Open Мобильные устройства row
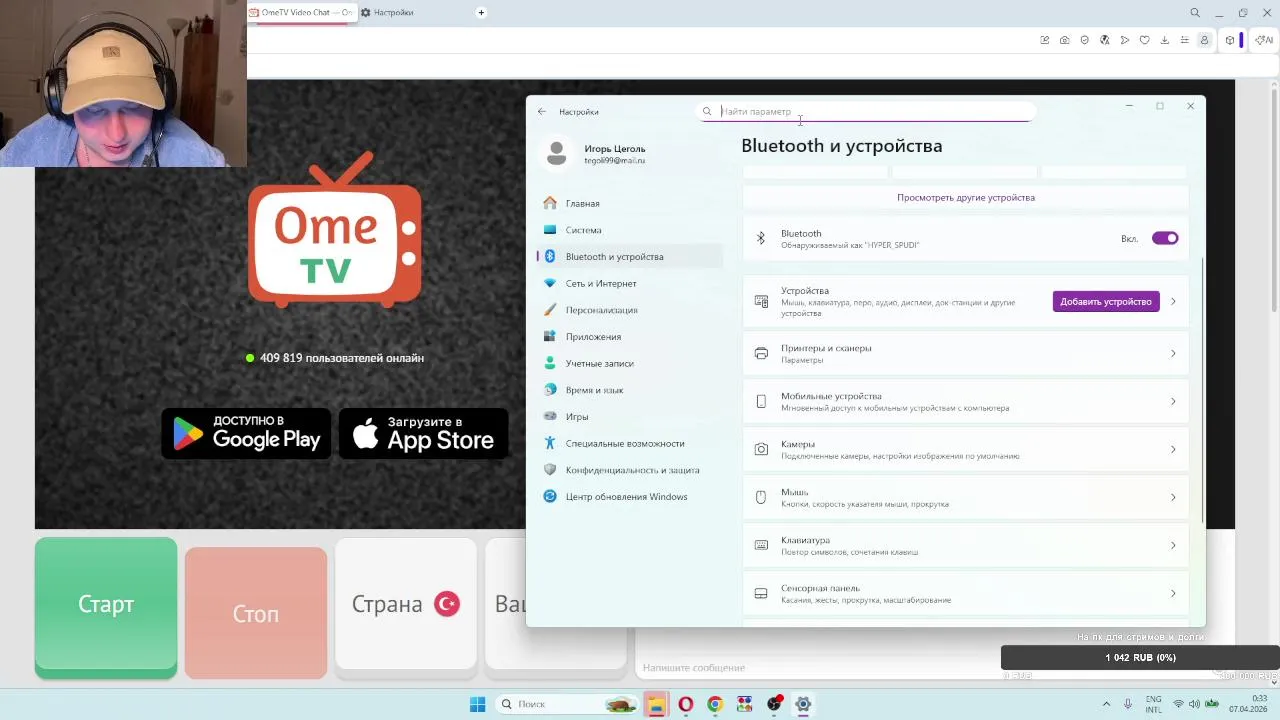This screenshot has height=720, width=1280. (x=965, y=401)
